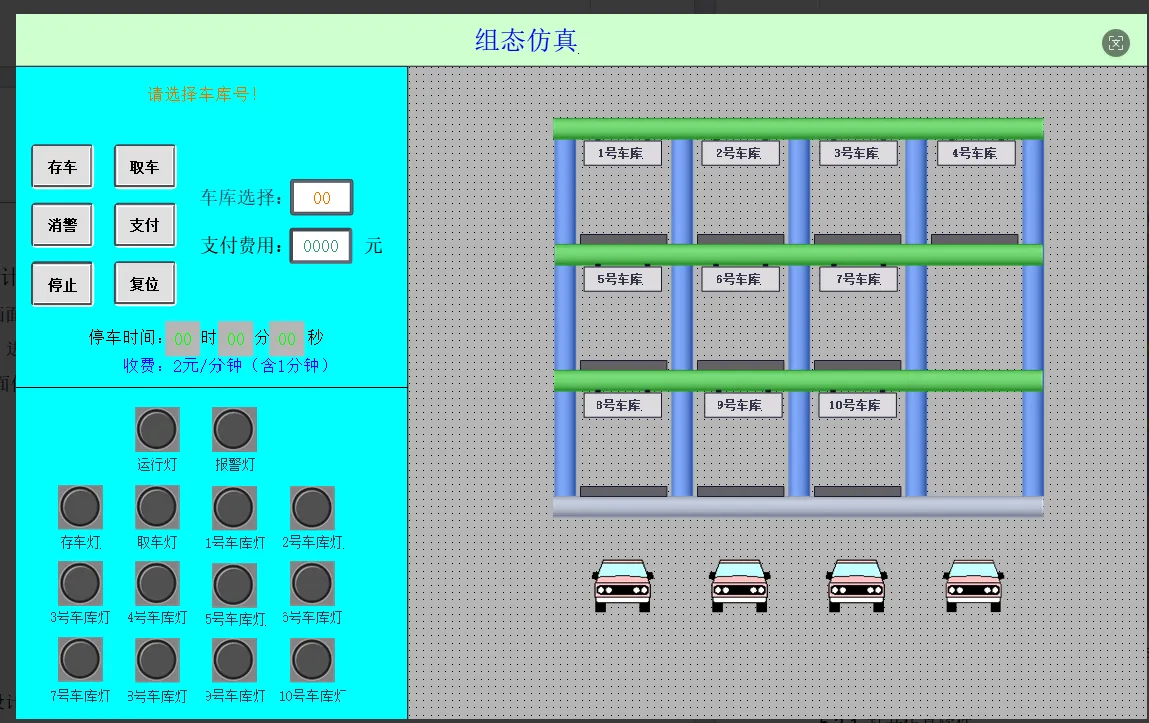Click the 1号车库 garage label
This screenshot has width=1149, height=723.
(x=622, y=153)
